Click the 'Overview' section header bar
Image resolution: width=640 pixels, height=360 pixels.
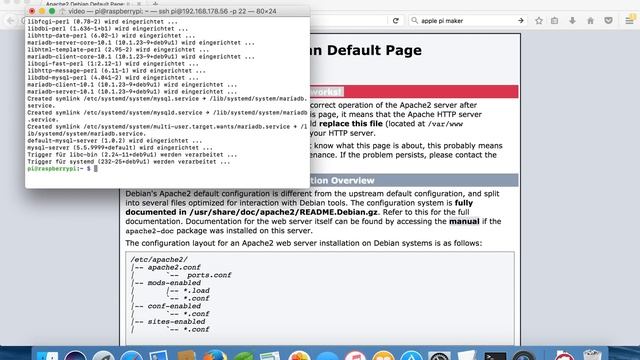(x=414, y=180)
